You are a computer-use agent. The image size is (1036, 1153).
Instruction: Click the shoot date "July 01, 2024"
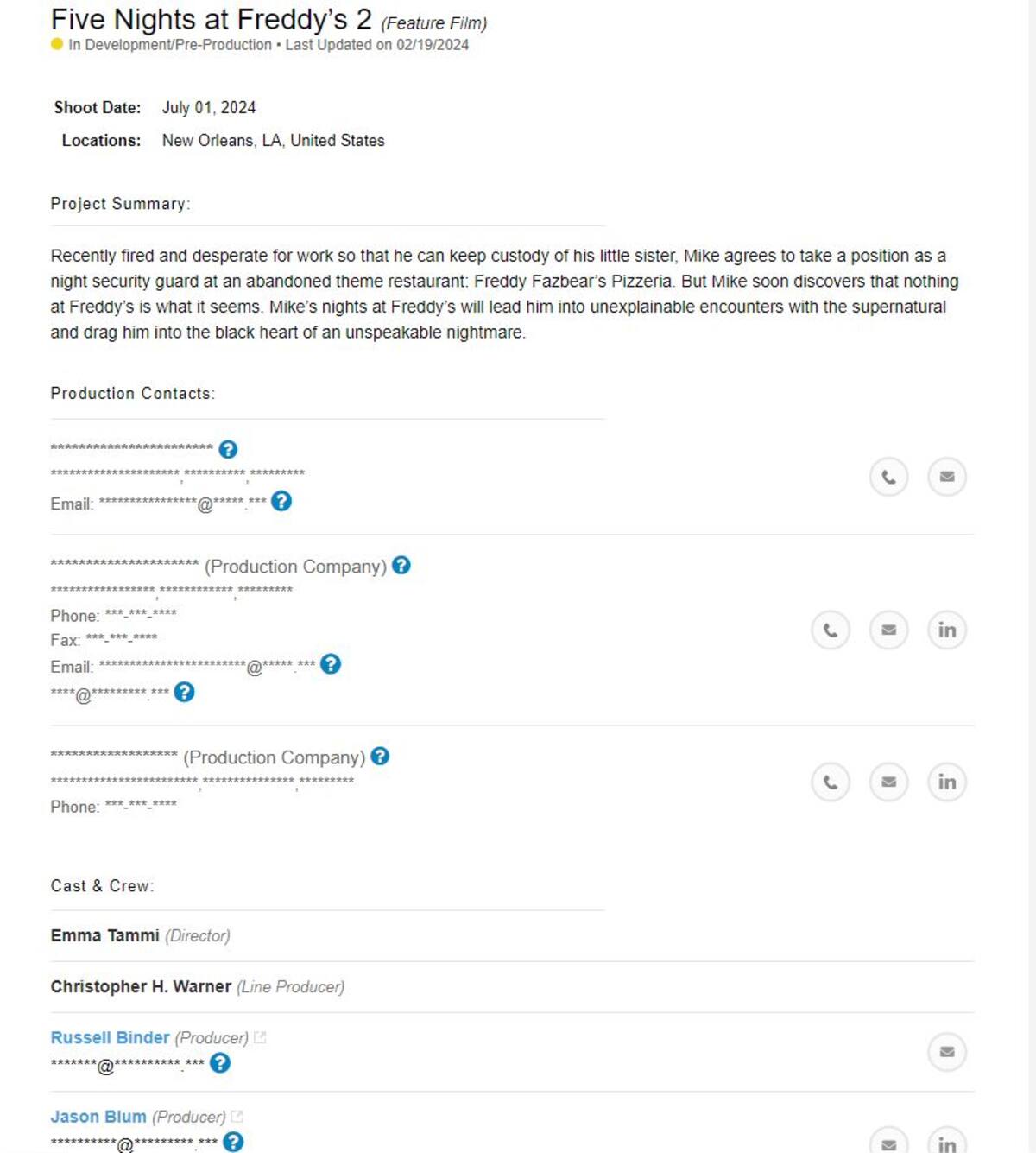[x=209, y=108]
